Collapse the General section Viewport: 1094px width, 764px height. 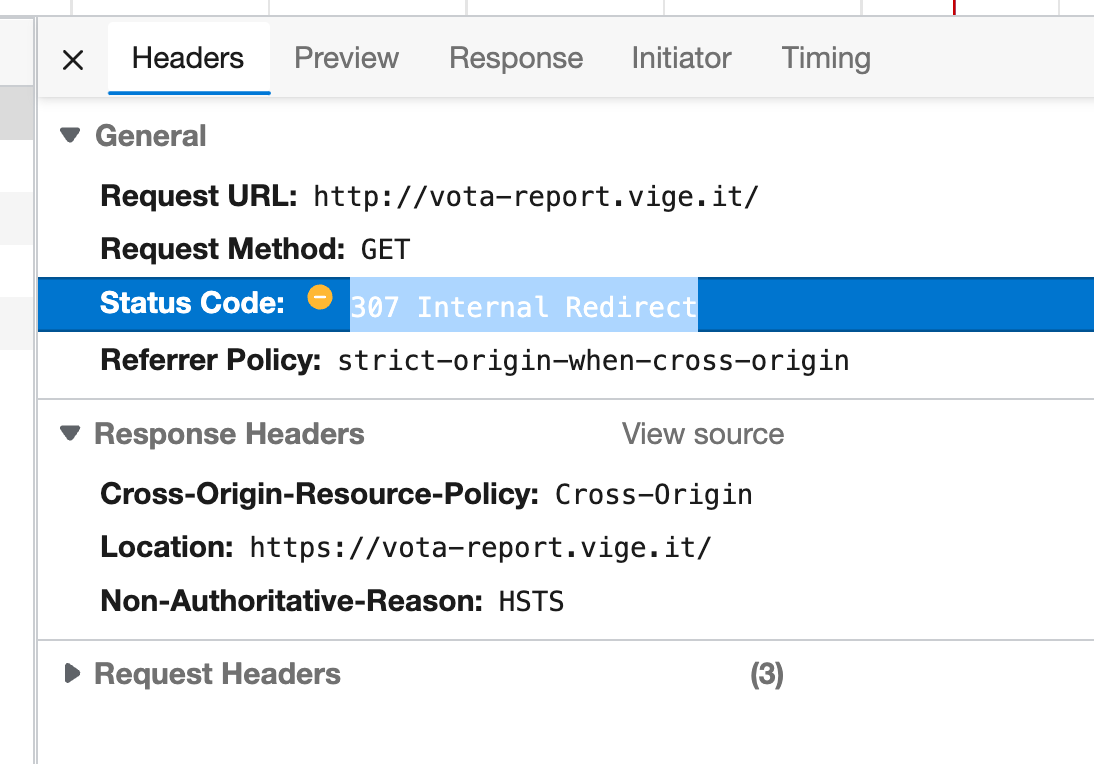pos(68,135)
